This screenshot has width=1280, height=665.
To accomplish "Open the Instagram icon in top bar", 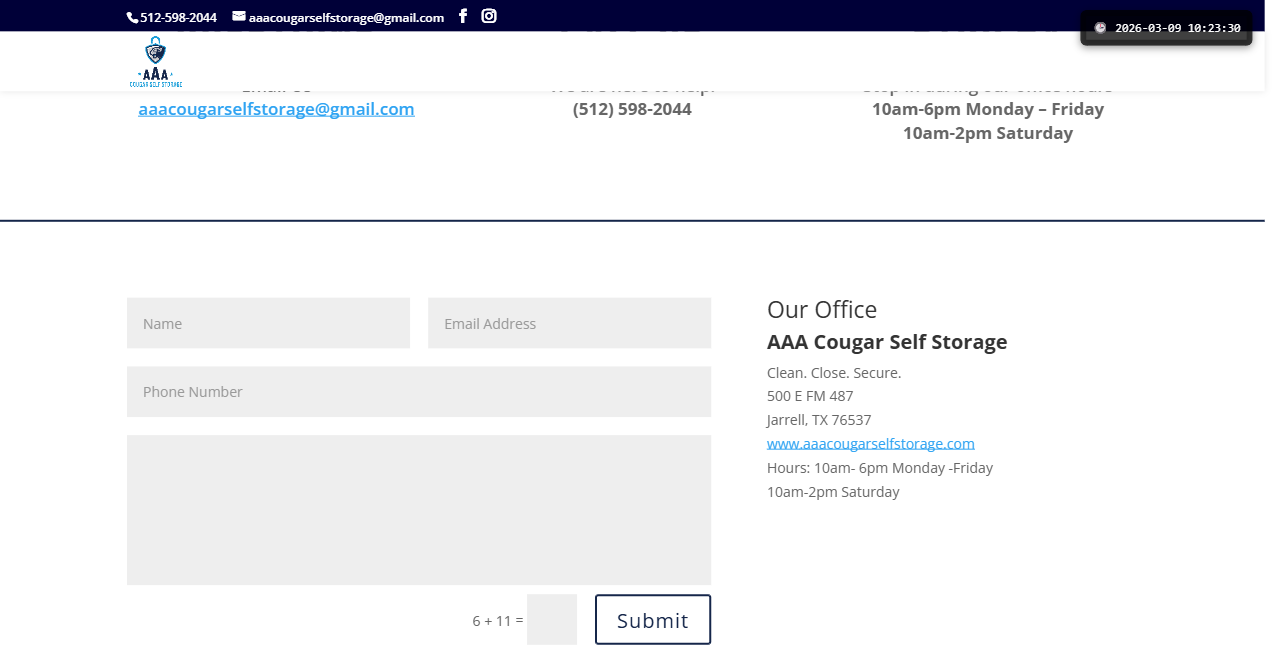I will click(489, 16).
